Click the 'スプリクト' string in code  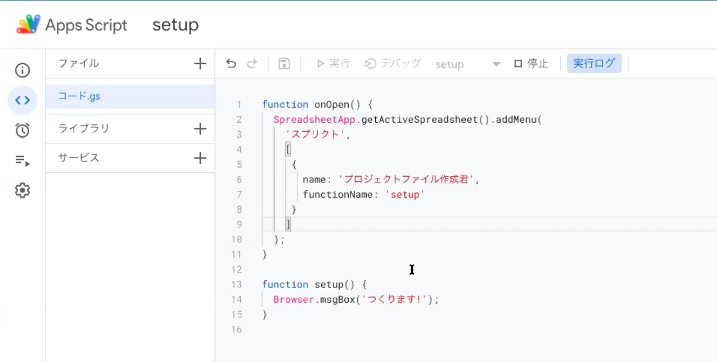tap(316, 134)
